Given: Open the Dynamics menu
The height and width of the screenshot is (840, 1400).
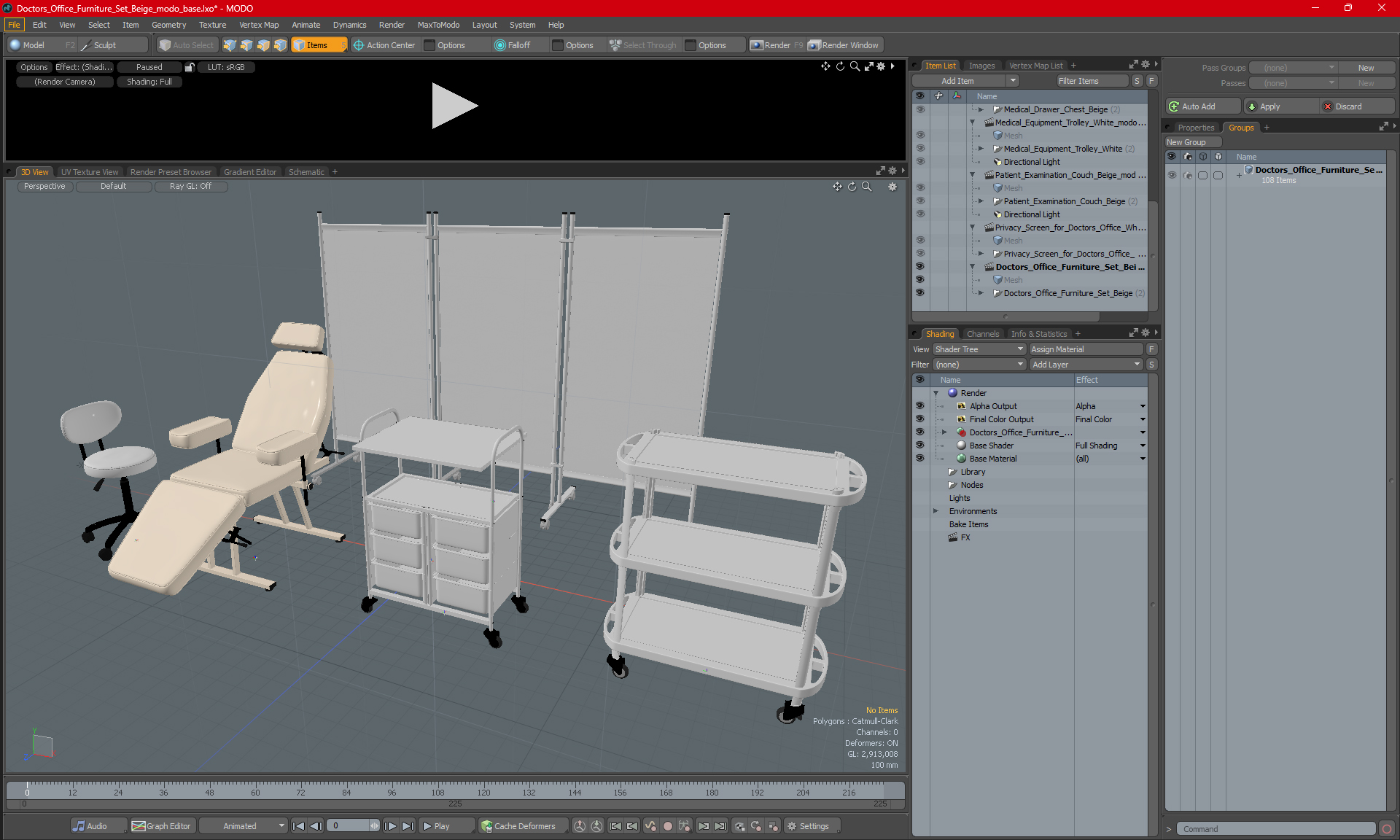Looking at the screenshot, I should click(349, 25).
